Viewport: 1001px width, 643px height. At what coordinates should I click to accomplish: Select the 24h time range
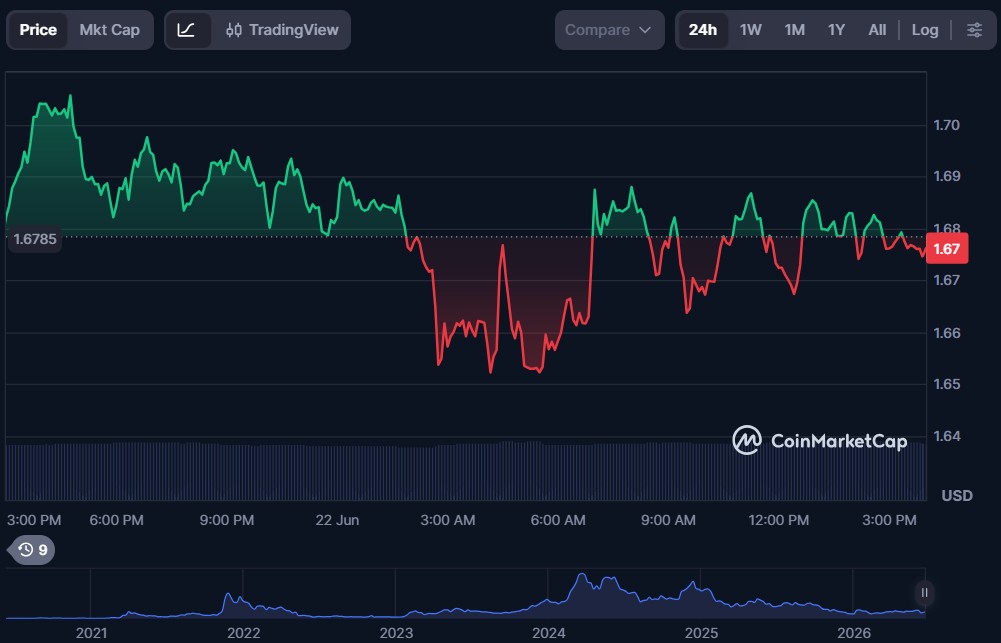point(703,30)
